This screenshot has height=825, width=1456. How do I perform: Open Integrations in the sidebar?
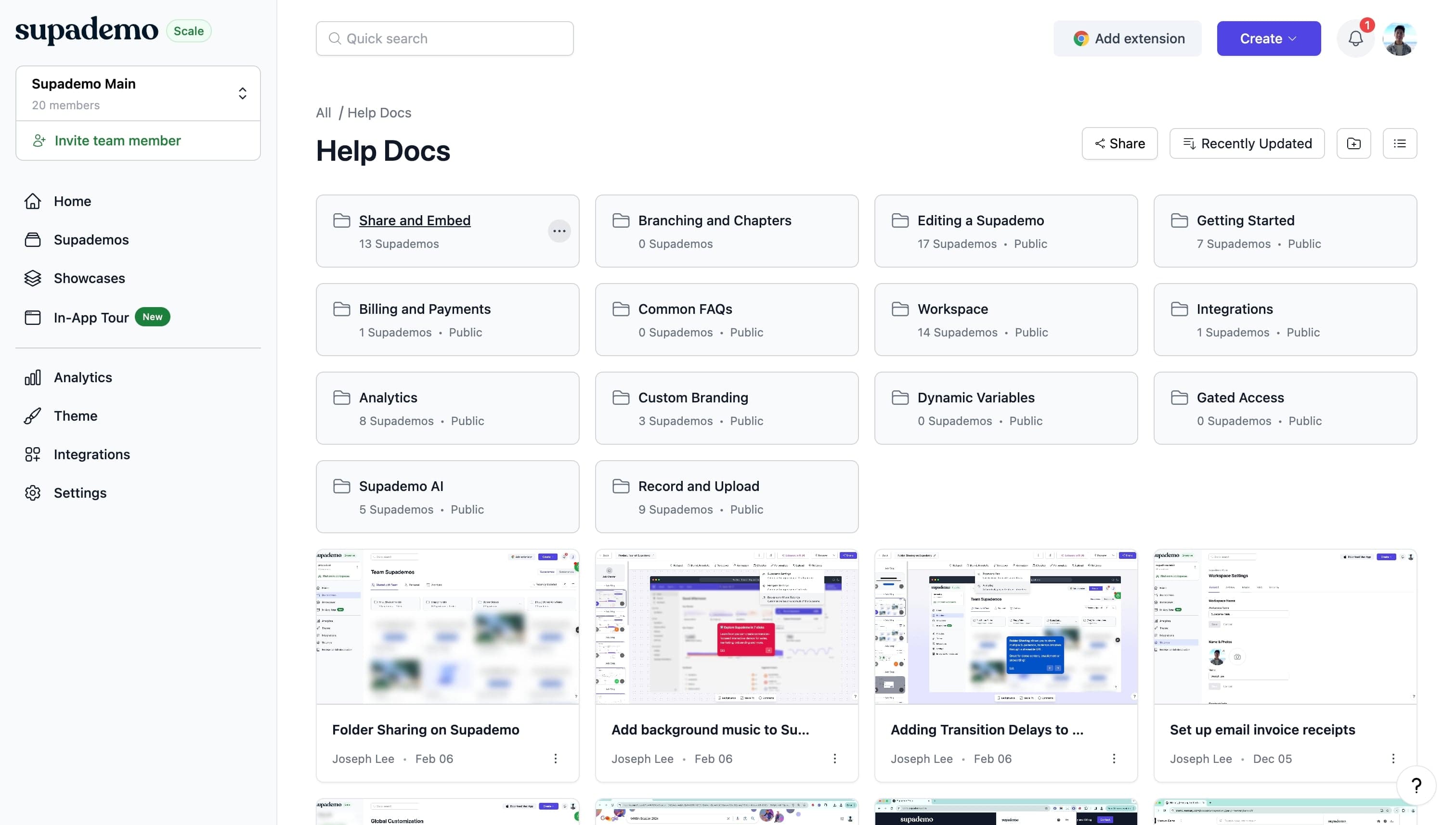pyautogui.click(x=92, y=454)
